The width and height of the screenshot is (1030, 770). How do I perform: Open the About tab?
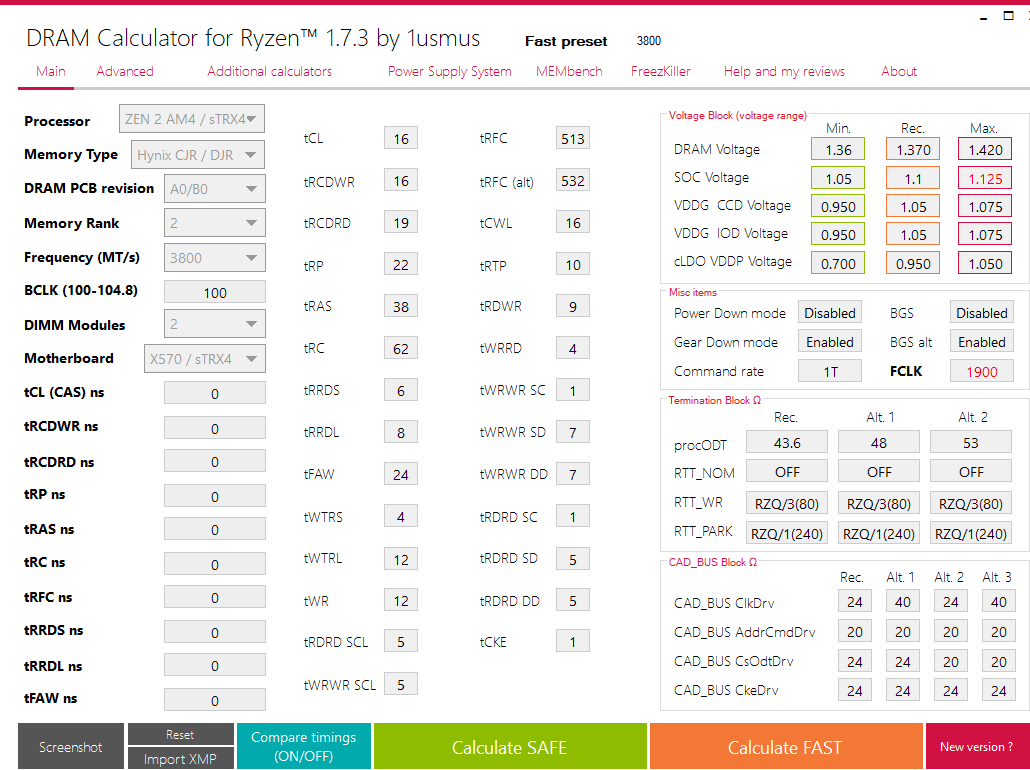(899, 72)
